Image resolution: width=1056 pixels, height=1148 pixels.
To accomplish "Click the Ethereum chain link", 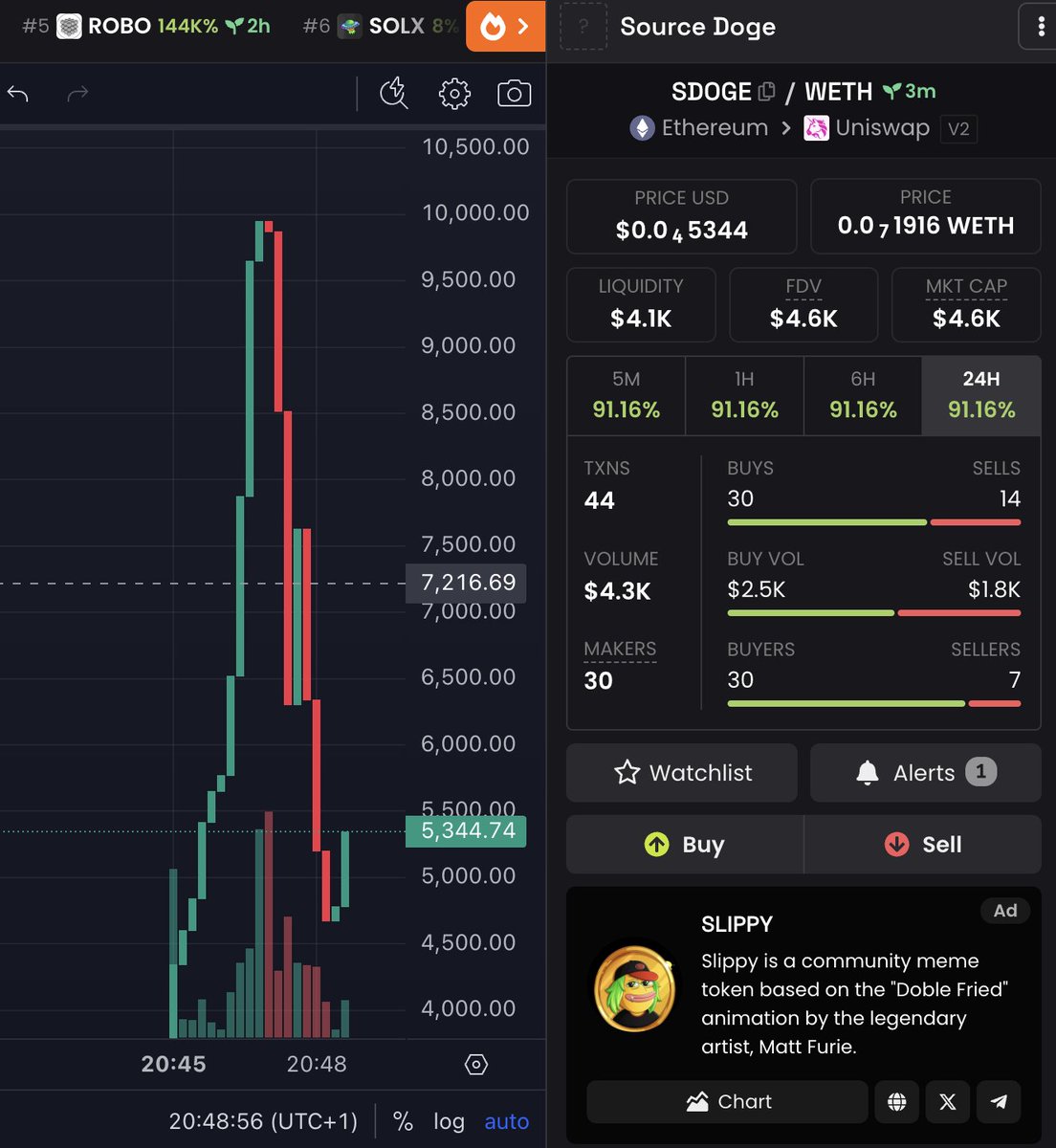I will pyautogui.click(x=699, y=128).
